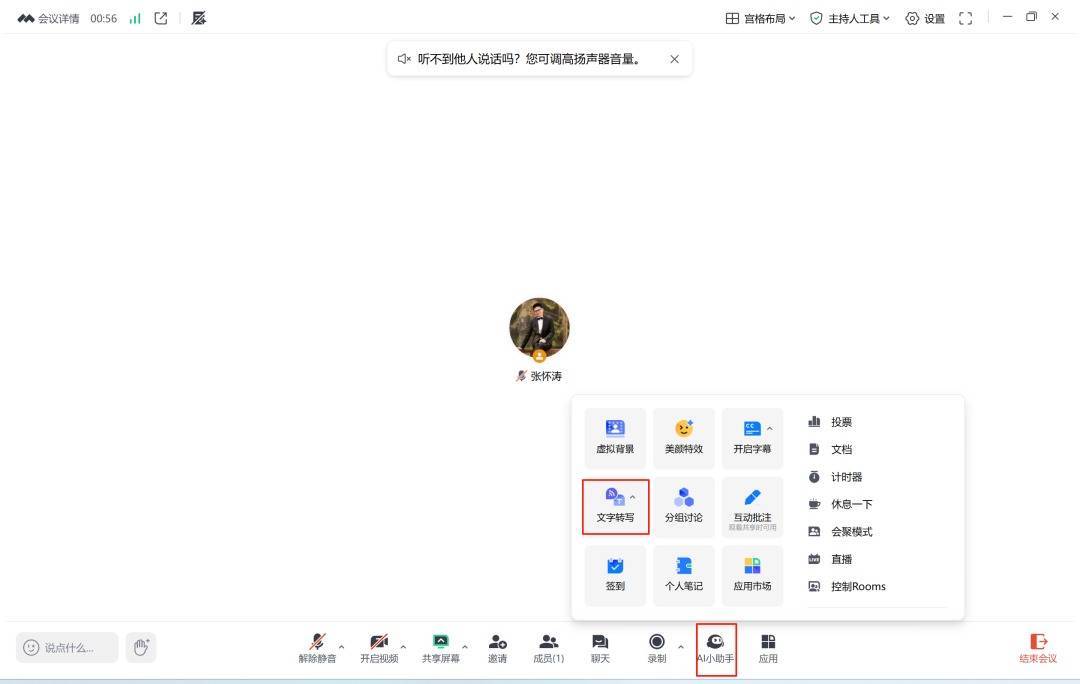
Task: Toggle the 应用 apps panel
Action: pos(768,648)
